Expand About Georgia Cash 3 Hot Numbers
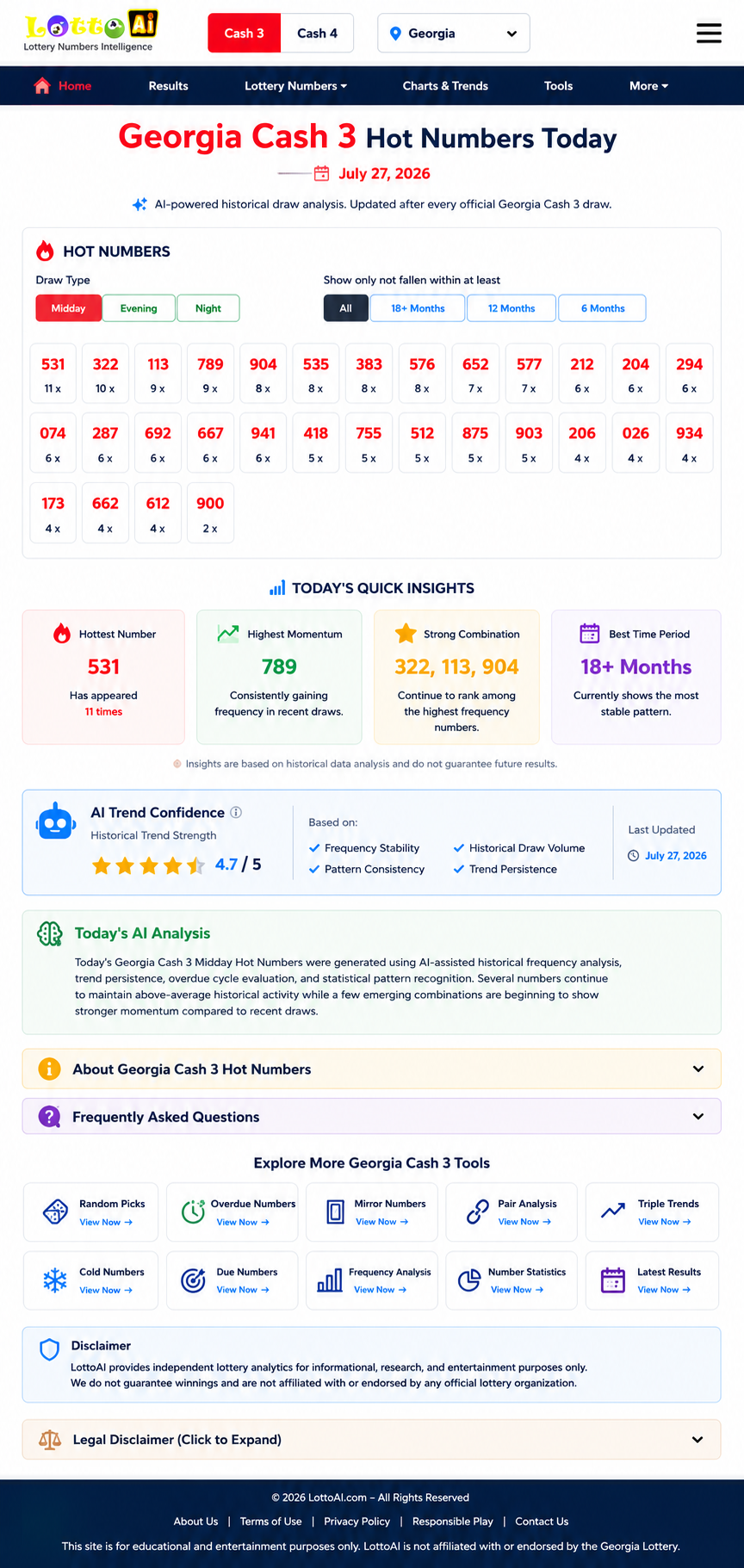The width and height of the screenshot is (744, 1568). (x=372, y=1069)
